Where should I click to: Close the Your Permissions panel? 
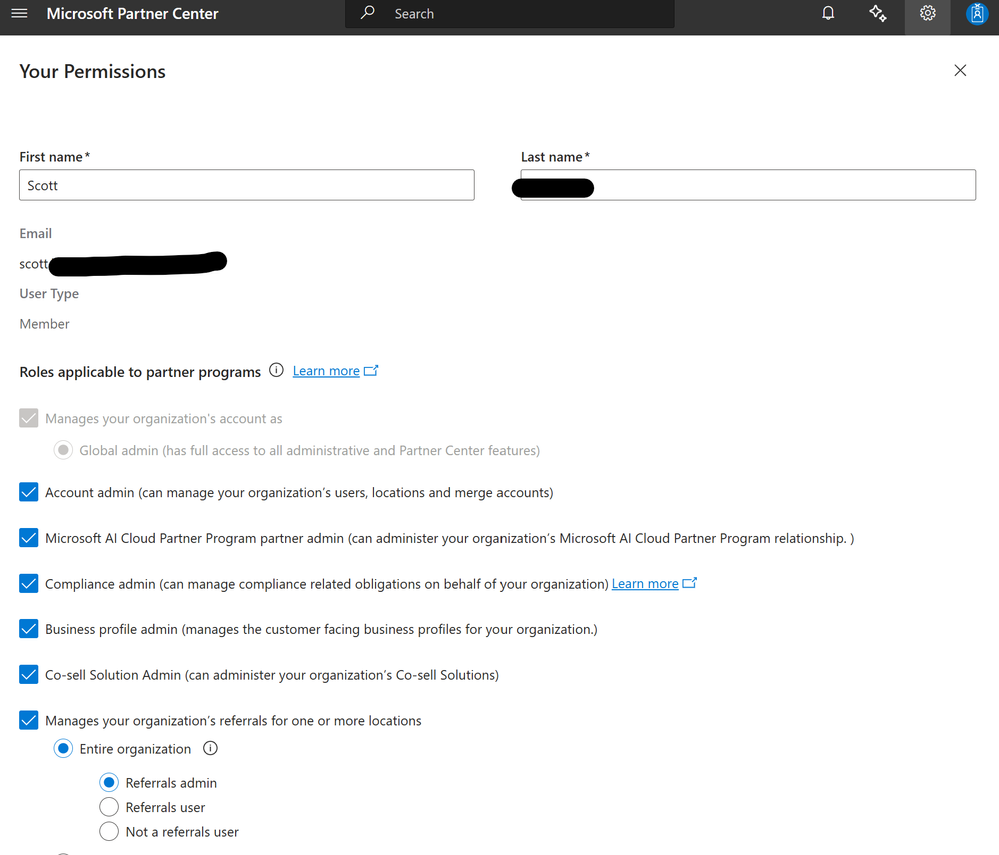(960, 71)
